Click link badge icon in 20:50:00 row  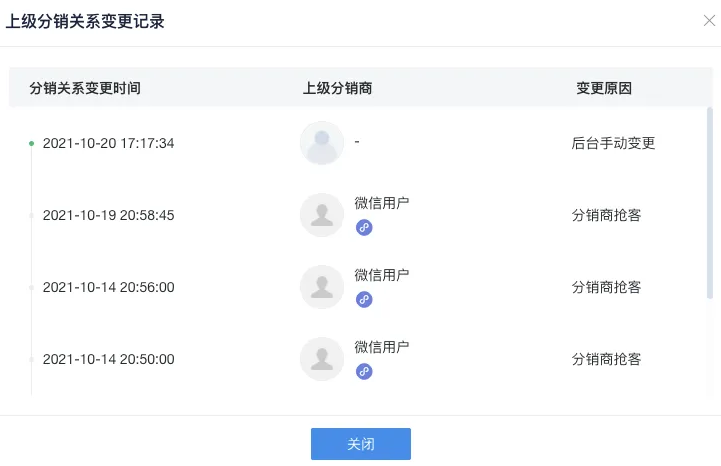pyautogui.click(x=364, y=371)
